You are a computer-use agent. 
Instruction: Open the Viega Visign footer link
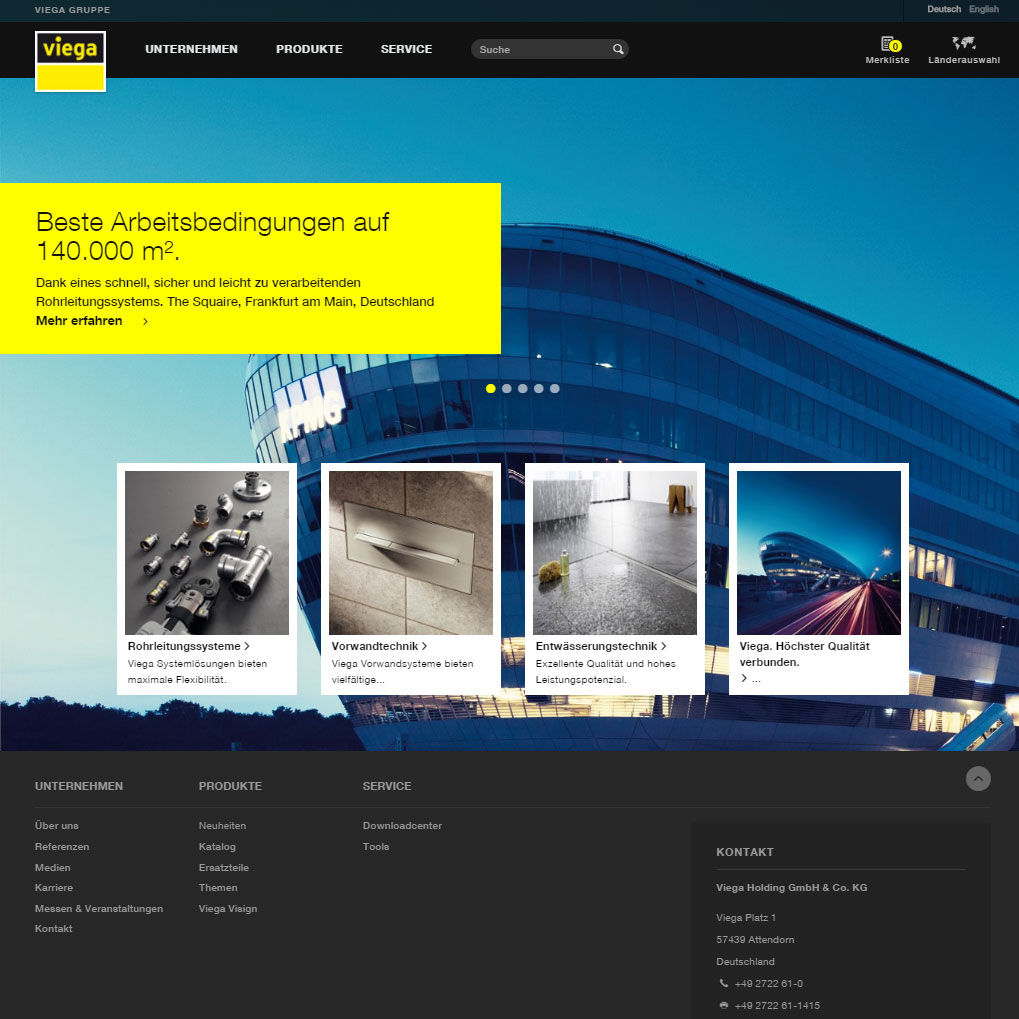point(227,909)
